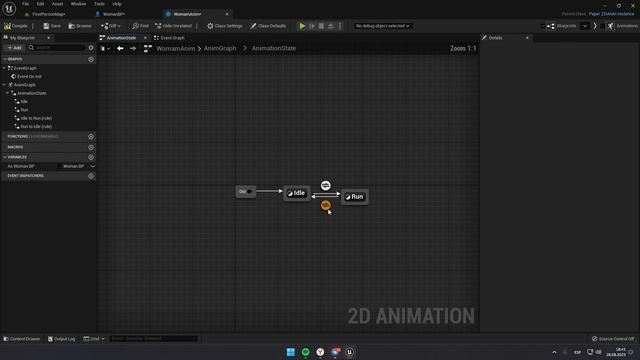
Task: Close the My Blueprint panel tab
Action: [x=49, y=38]
